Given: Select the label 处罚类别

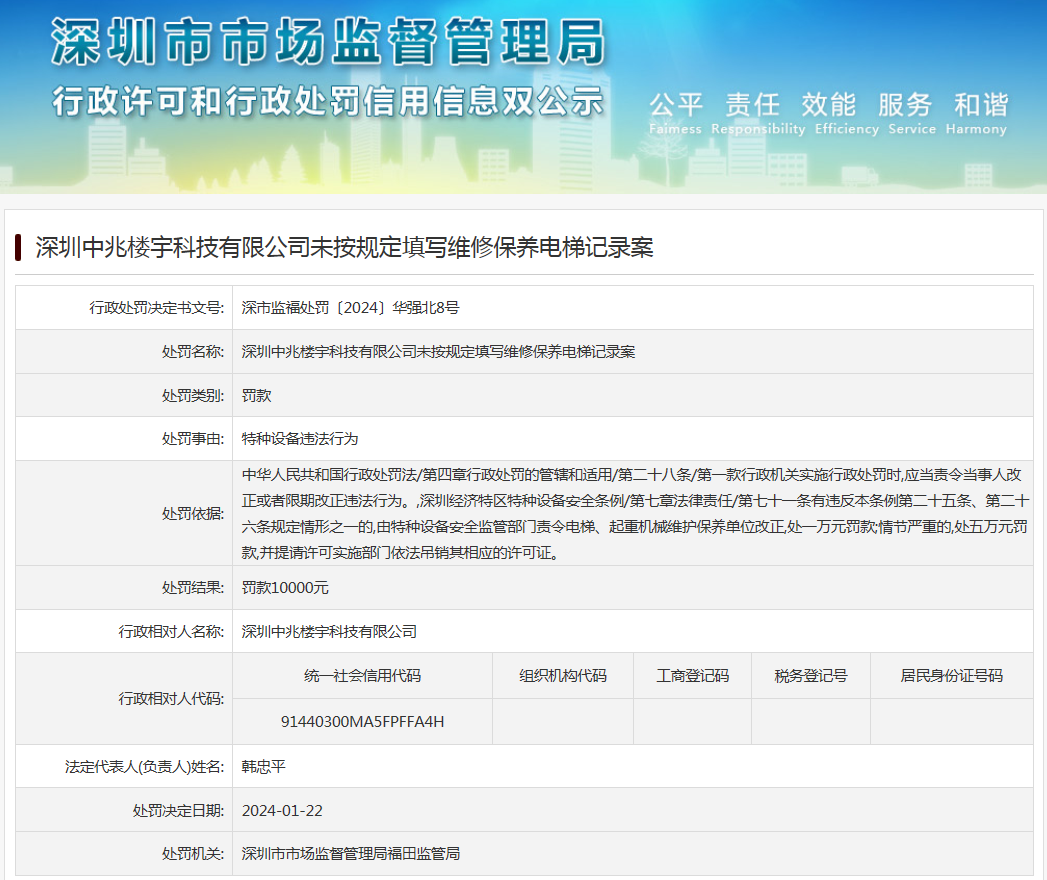Looking at the screenshot, I should (193, 395).
